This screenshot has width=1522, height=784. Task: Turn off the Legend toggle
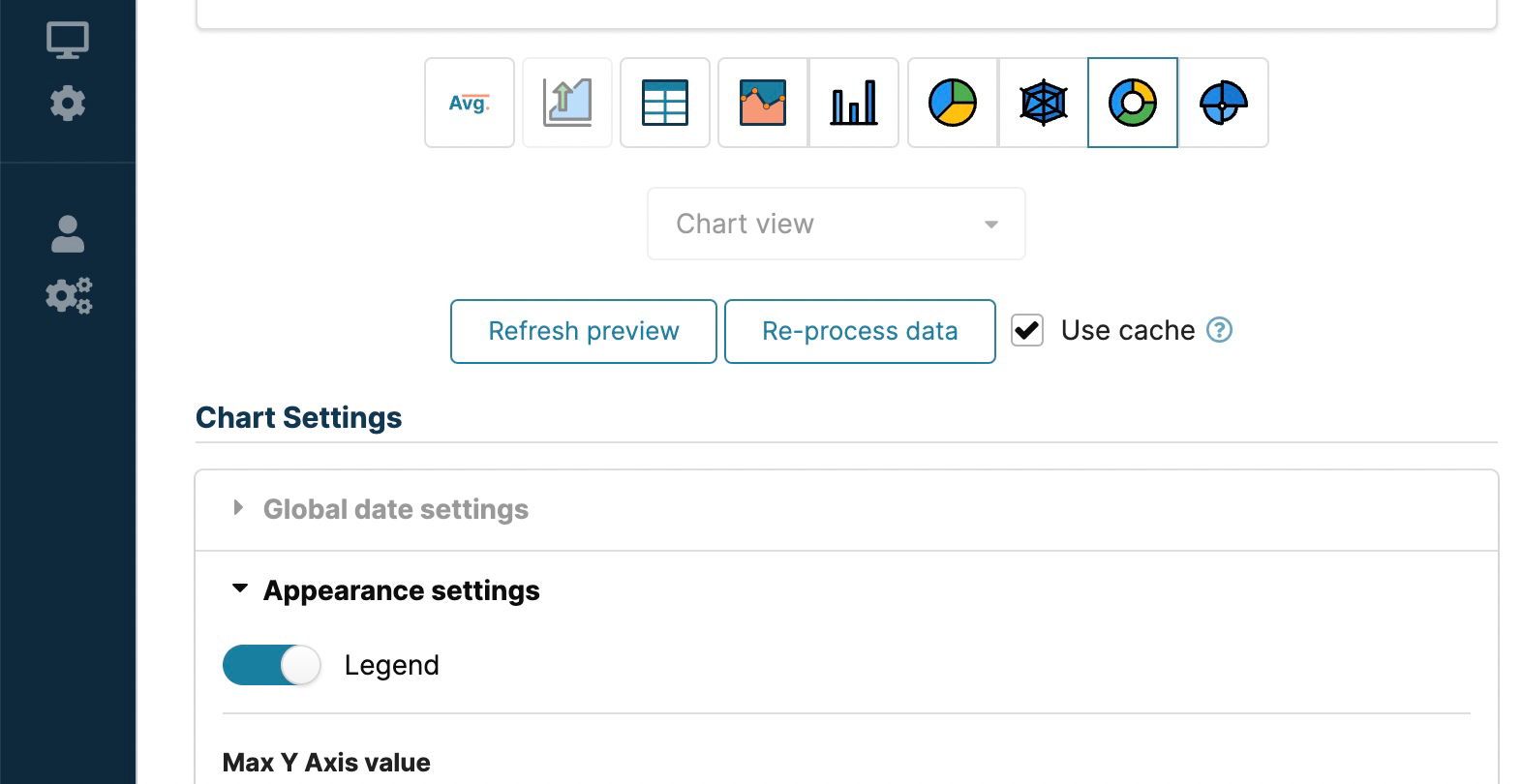pyautogui.click(x=272, y=666)
